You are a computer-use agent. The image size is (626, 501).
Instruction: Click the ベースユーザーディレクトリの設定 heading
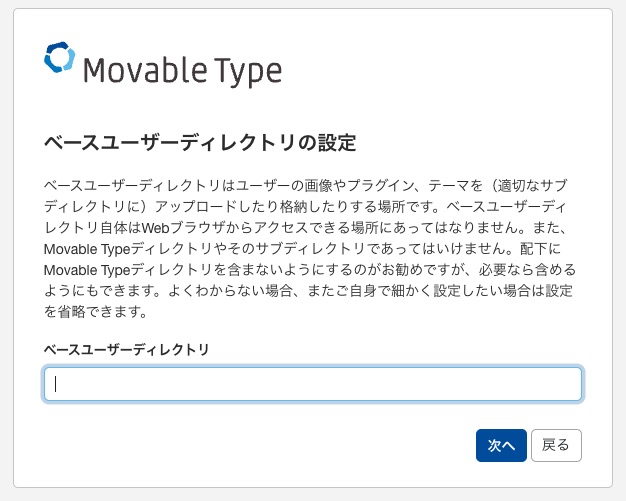pos(200,141)
